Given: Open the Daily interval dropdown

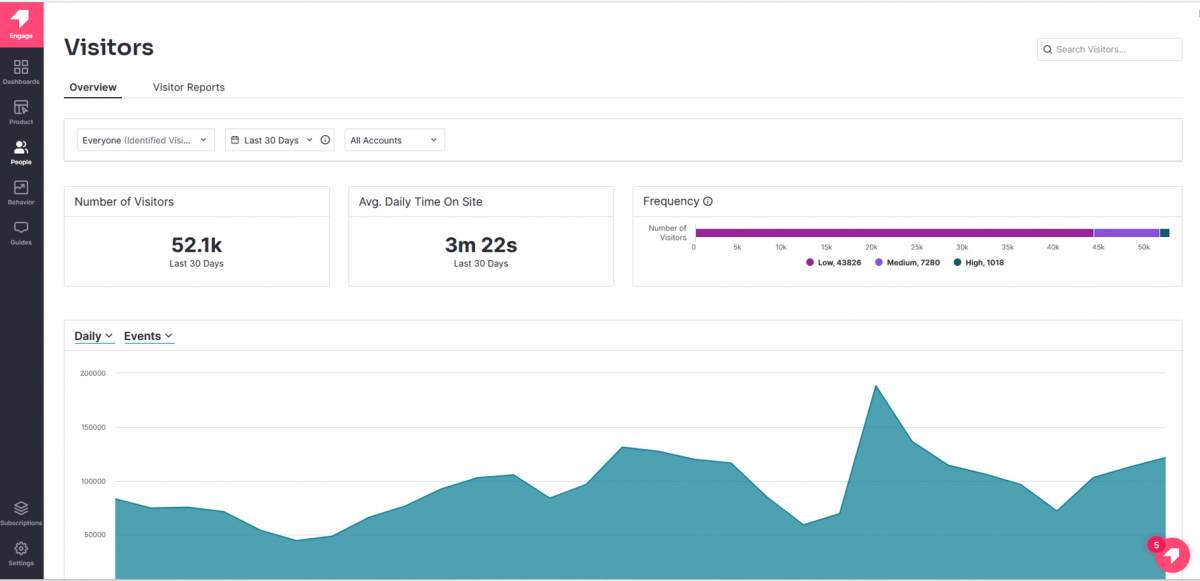Looking at the screenshot, I should pyautogui.click(x=94, y=336).
